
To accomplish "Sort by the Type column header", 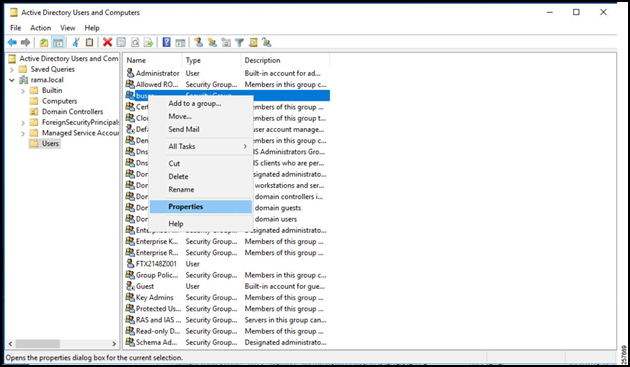I will click(211, 60).
